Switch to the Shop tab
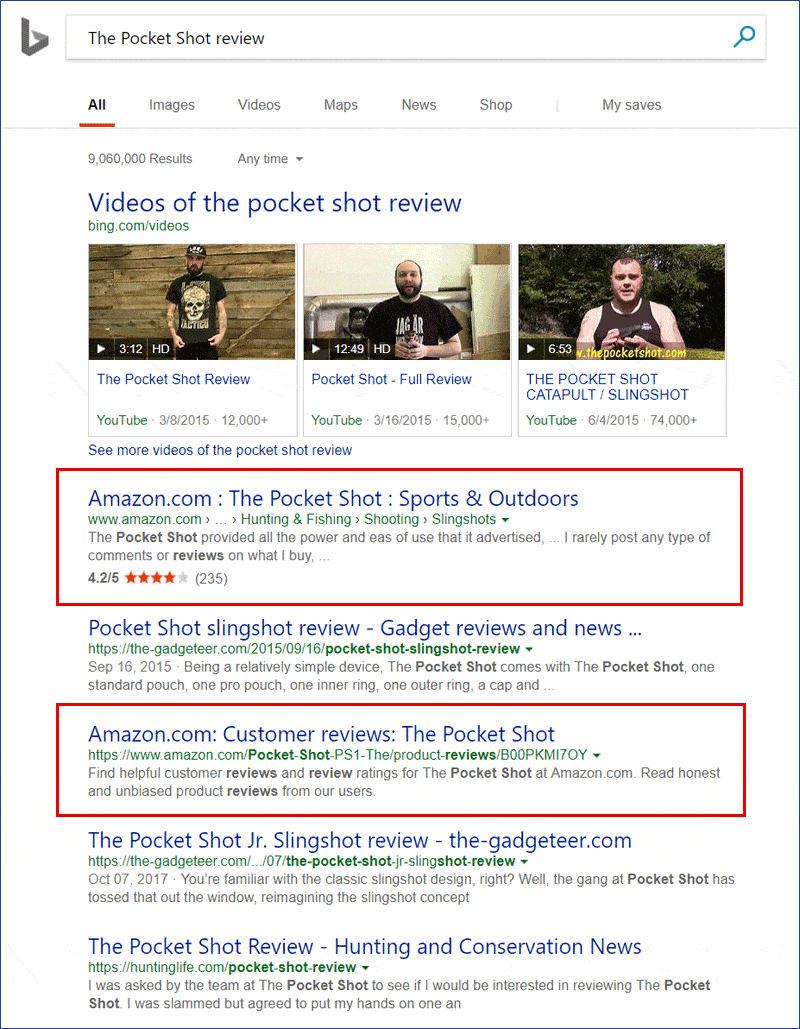The width and height of the screenshot is (800, 1029). pyautogui.click(x=495, y=105)
